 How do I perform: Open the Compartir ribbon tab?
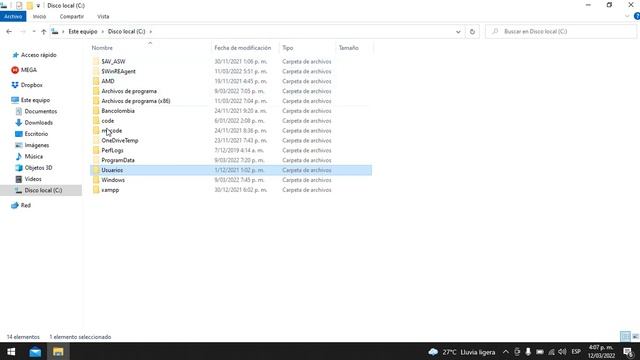click(71, 16)
